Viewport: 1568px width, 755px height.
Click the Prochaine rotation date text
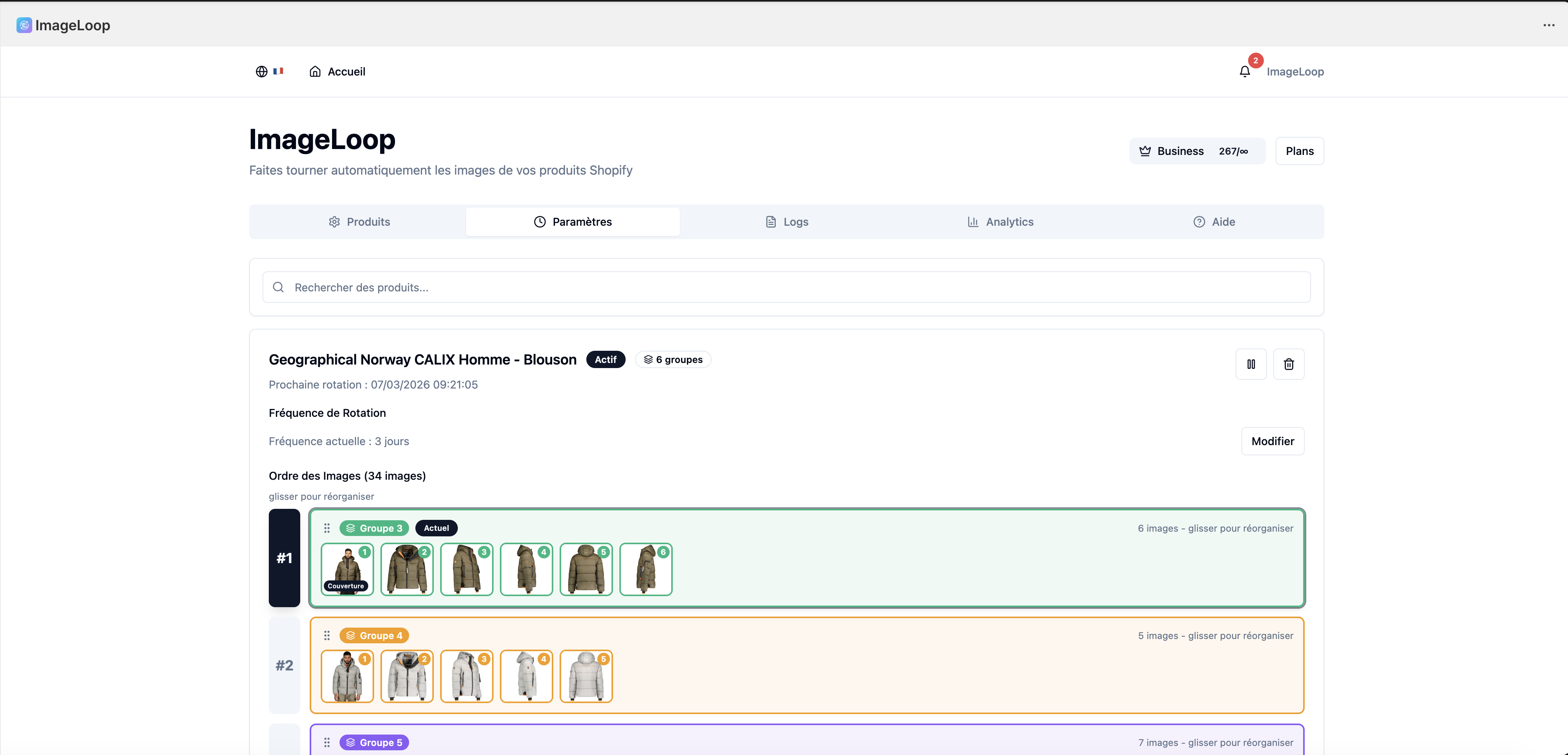(x=373, y=385)
